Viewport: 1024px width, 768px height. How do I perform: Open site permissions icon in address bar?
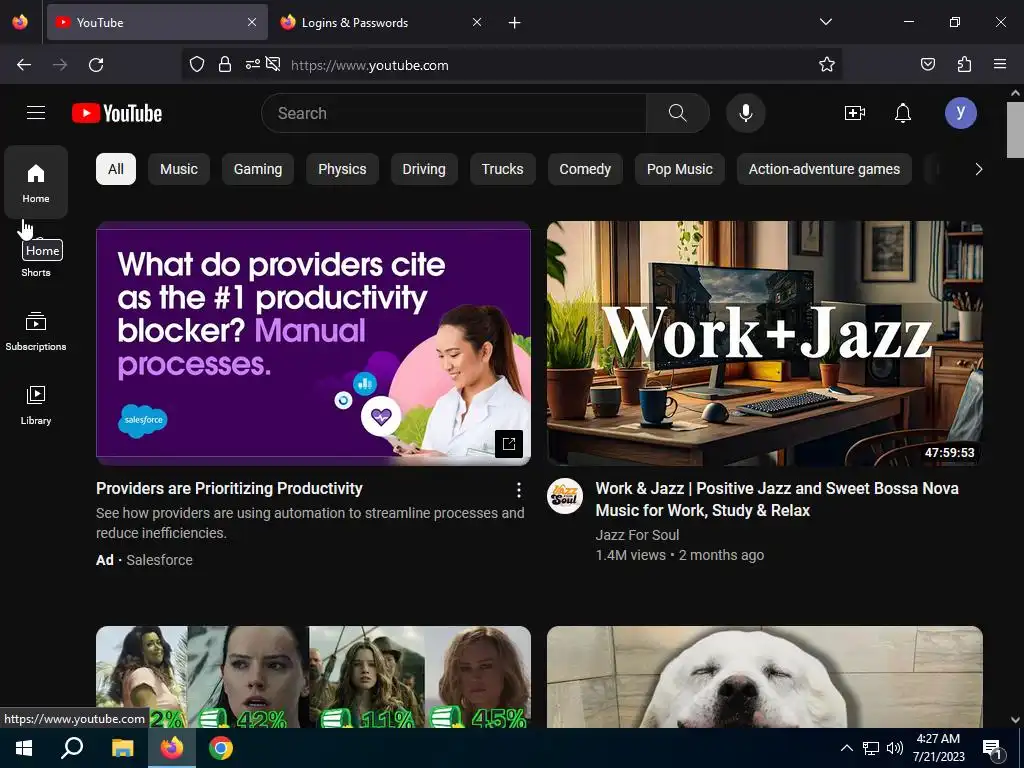252,64
